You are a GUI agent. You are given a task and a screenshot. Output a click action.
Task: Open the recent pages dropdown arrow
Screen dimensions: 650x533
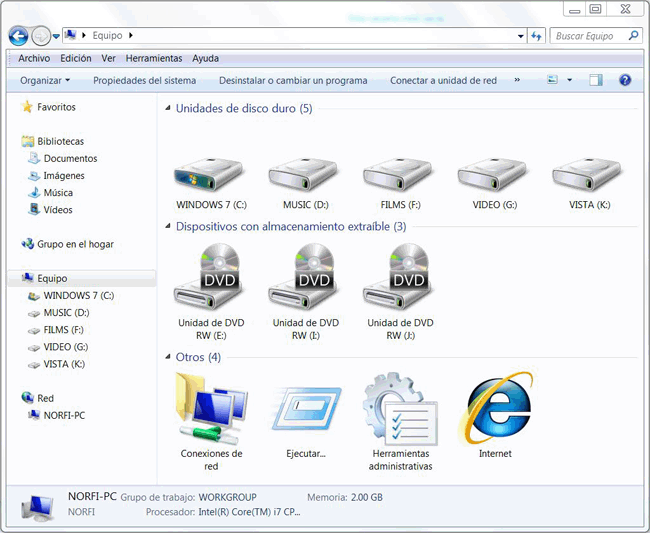click(x=56, y=36)
